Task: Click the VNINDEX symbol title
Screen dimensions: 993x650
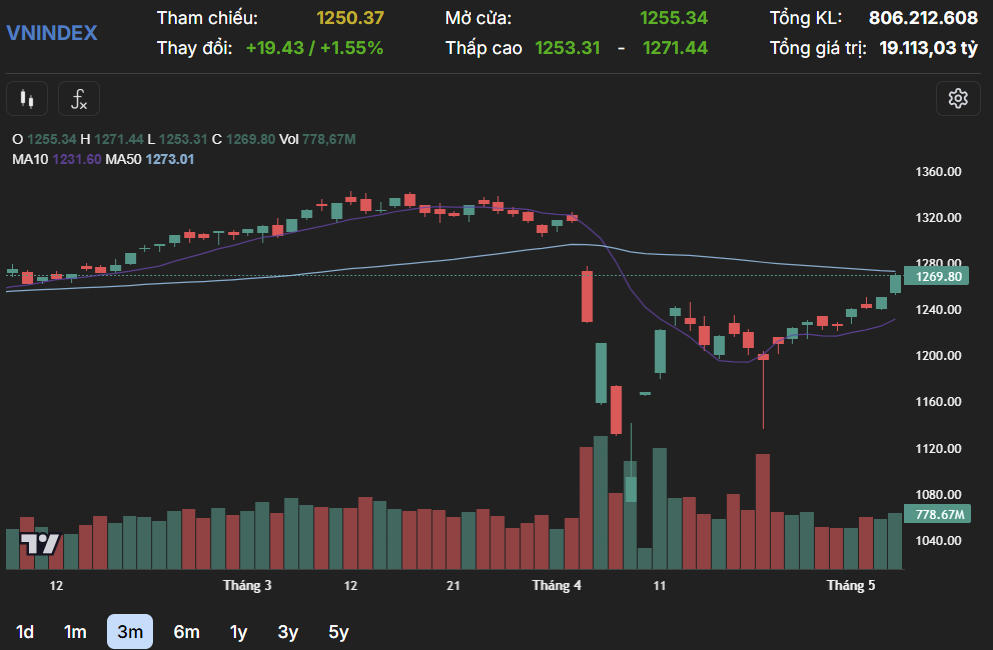Action: point(52,32)
